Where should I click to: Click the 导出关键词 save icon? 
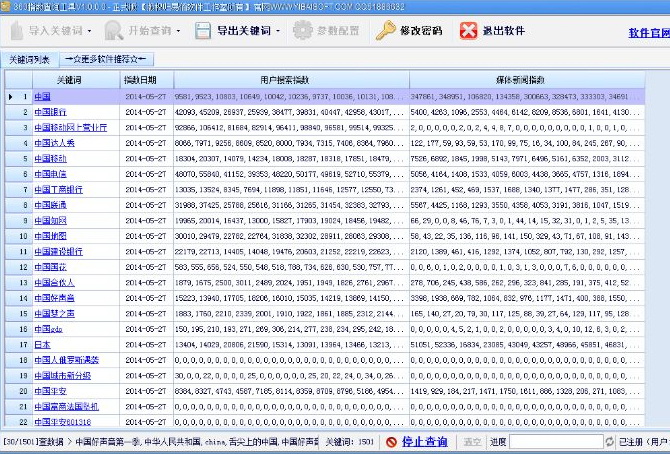(x=203, y=31)
